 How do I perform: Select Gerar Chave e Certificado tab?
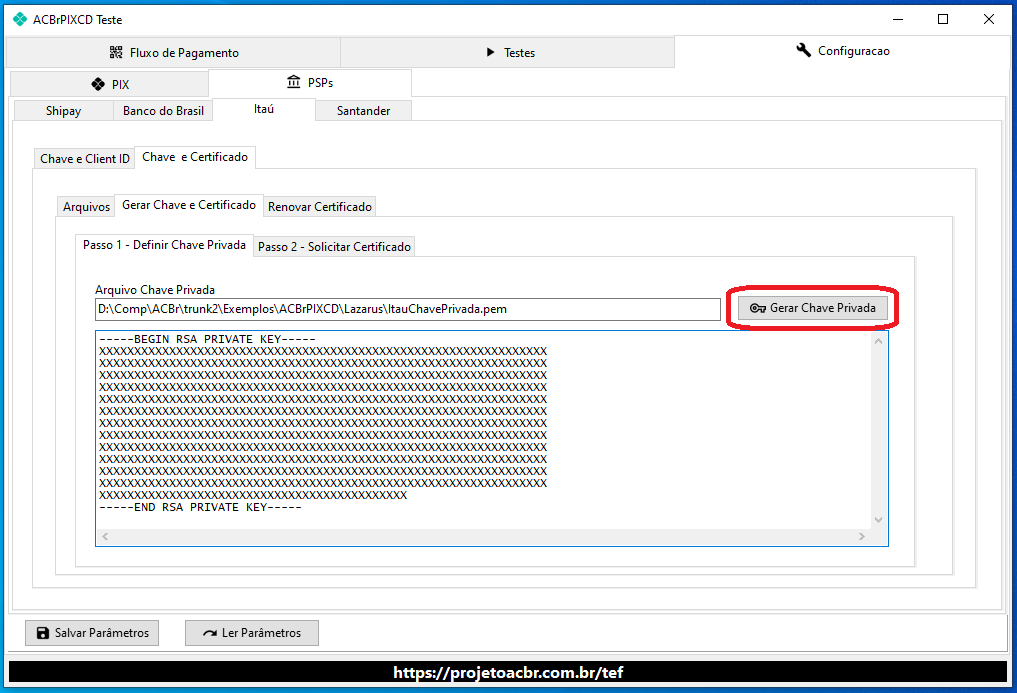pyautogui.click(x=189, y=205)
